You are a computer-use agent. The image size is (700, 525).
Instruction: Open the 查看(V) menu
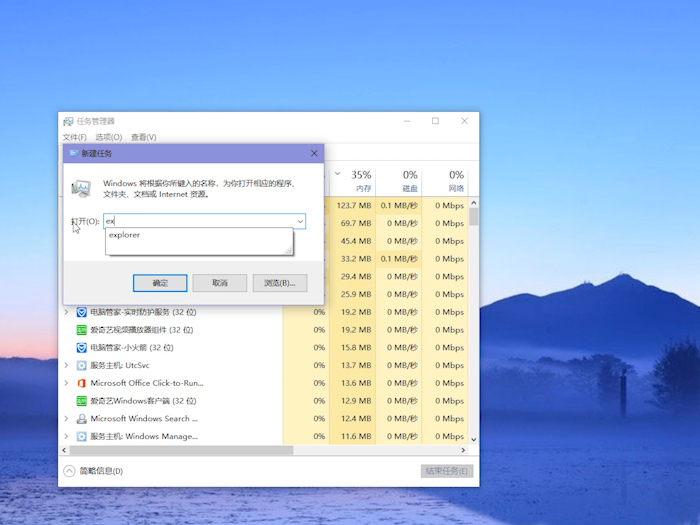(x=143, y=137)
